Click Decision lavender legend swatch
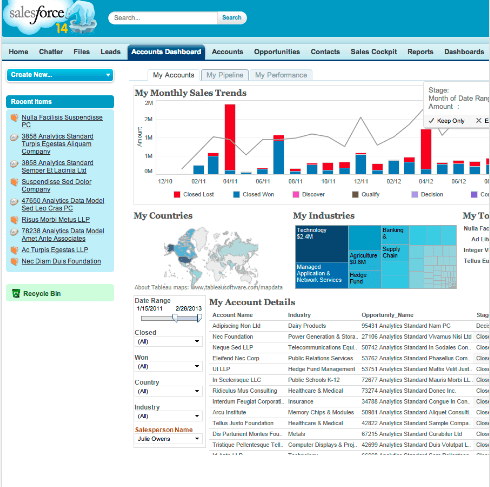 pyautogui.click(x=415, y=195)
